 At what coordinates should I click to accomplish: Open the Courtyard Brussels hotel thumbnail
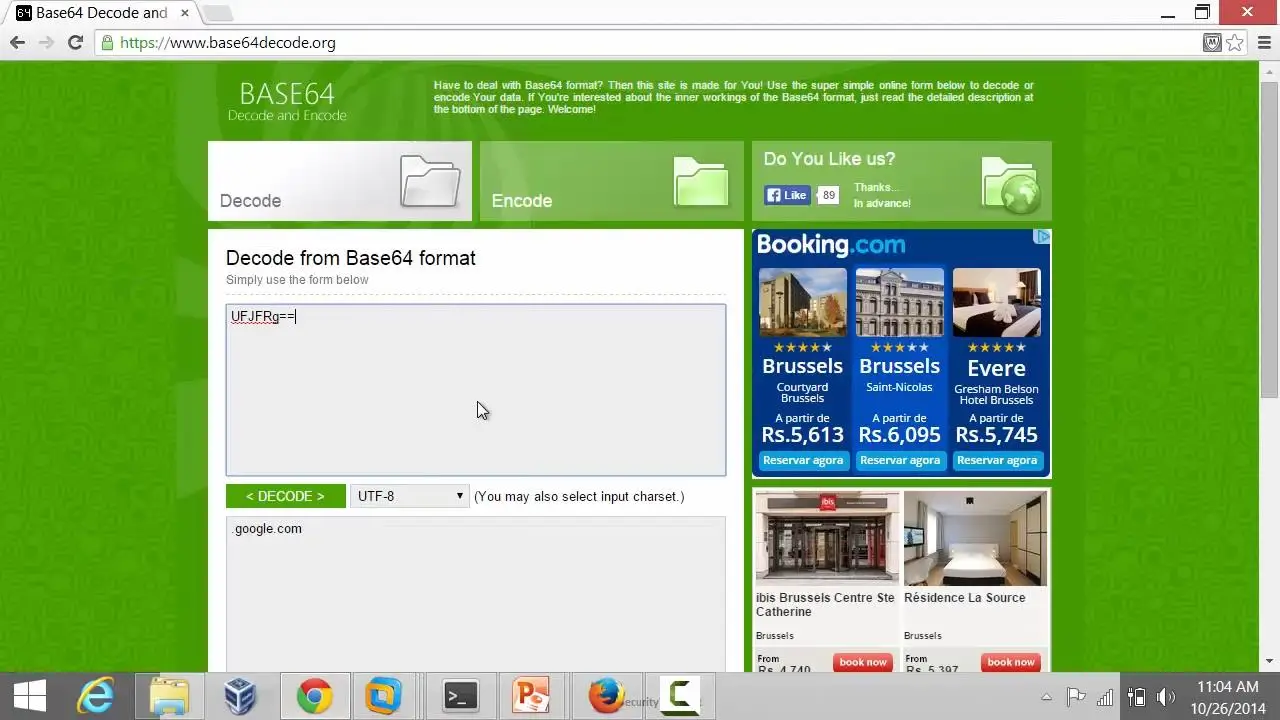802,302
